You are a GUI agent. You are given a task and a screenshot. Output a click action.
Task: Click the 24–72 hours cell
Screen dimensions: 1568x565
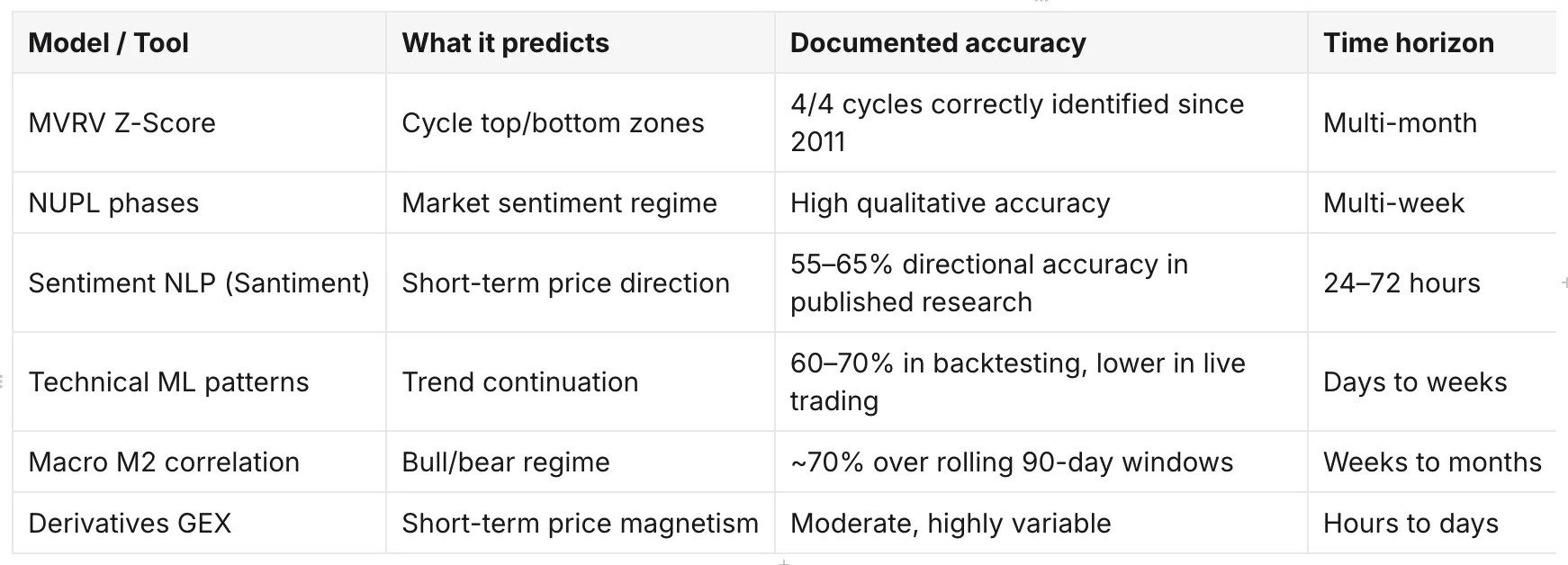click(1432, 282)
